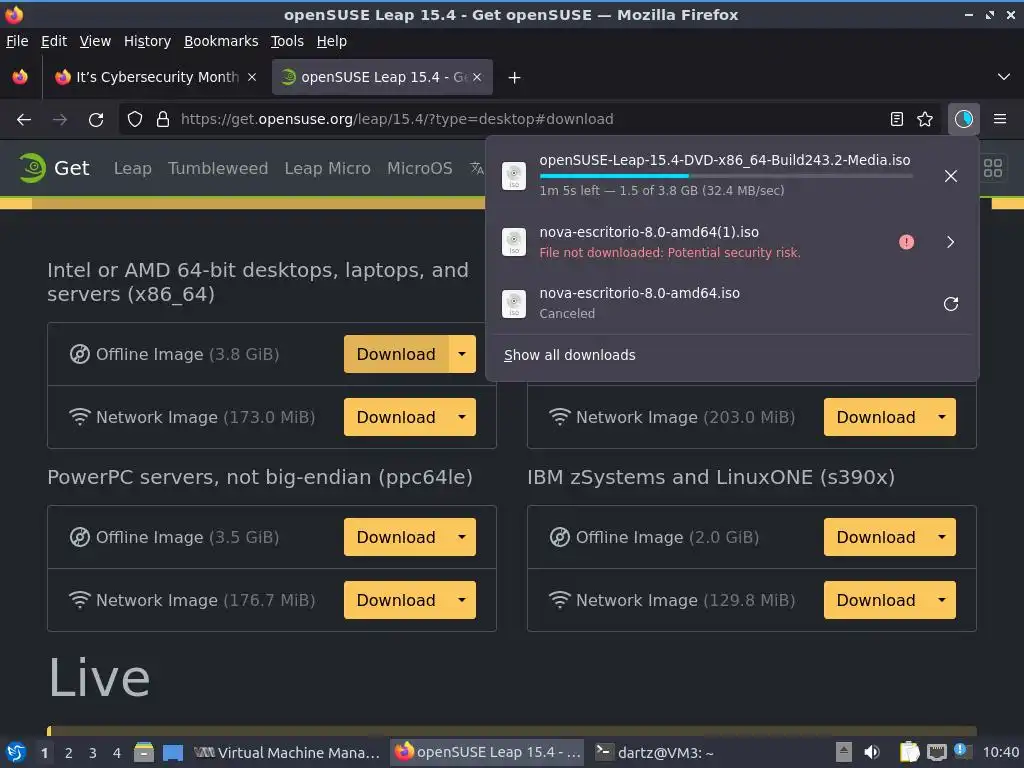Viewport: 1024px width, 768px height.
Task: Expand dropdown for 173.0 MiB Network Image
Action: [462, 417]
